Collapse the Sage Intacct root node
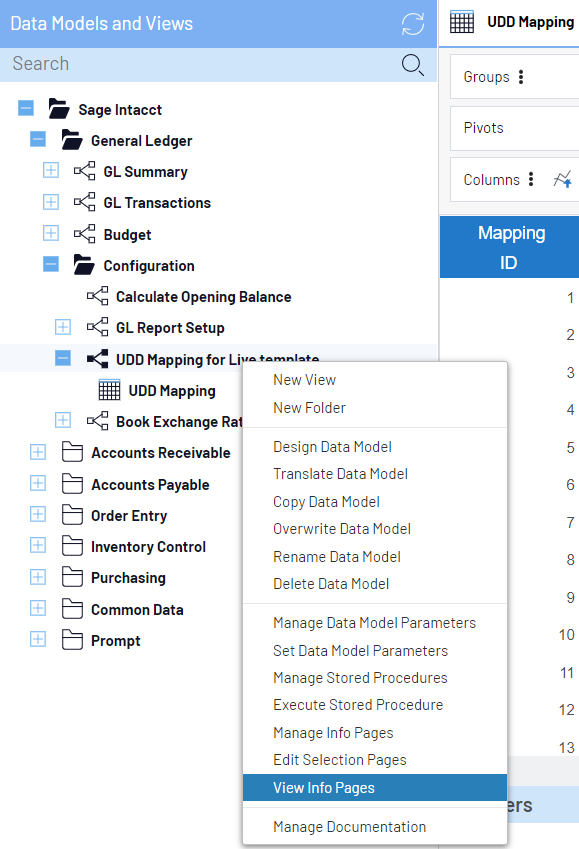The width and height of the screenshot is (579, 849). pyautogui.click(x=25, y=108)
